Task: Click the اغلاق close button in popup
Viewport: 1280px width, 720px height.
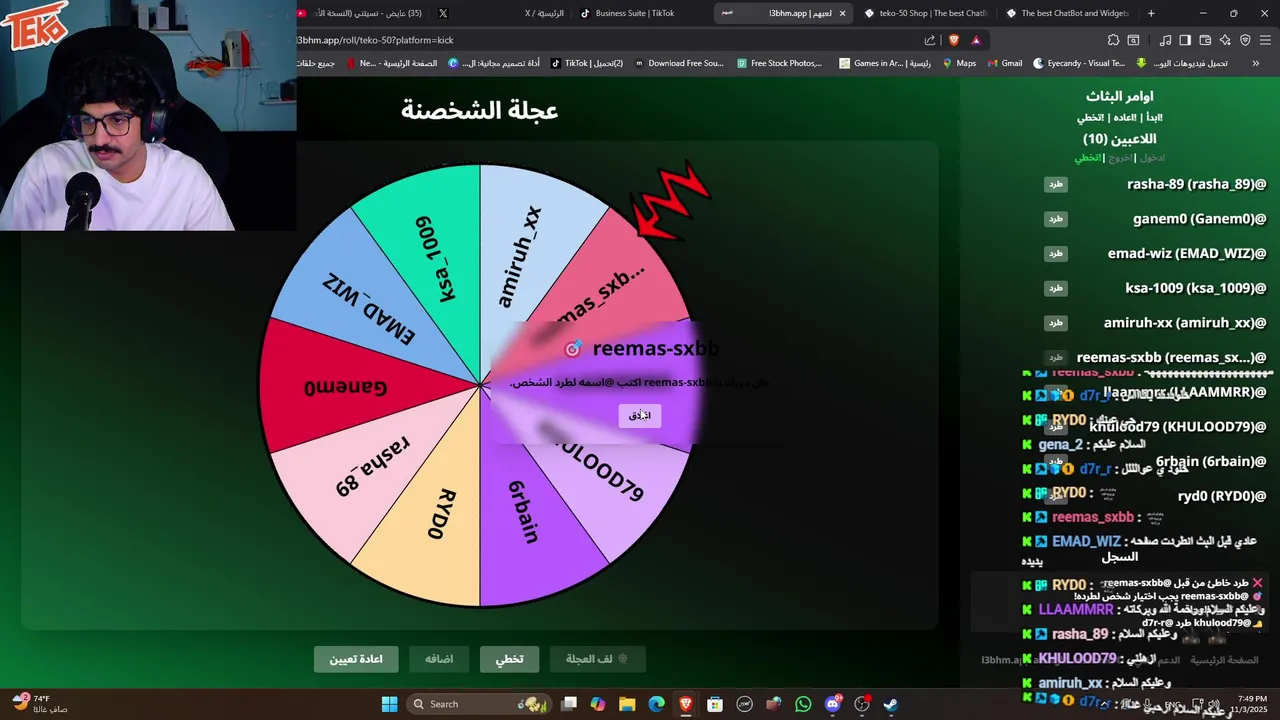Action: click(x=639, y=415)
